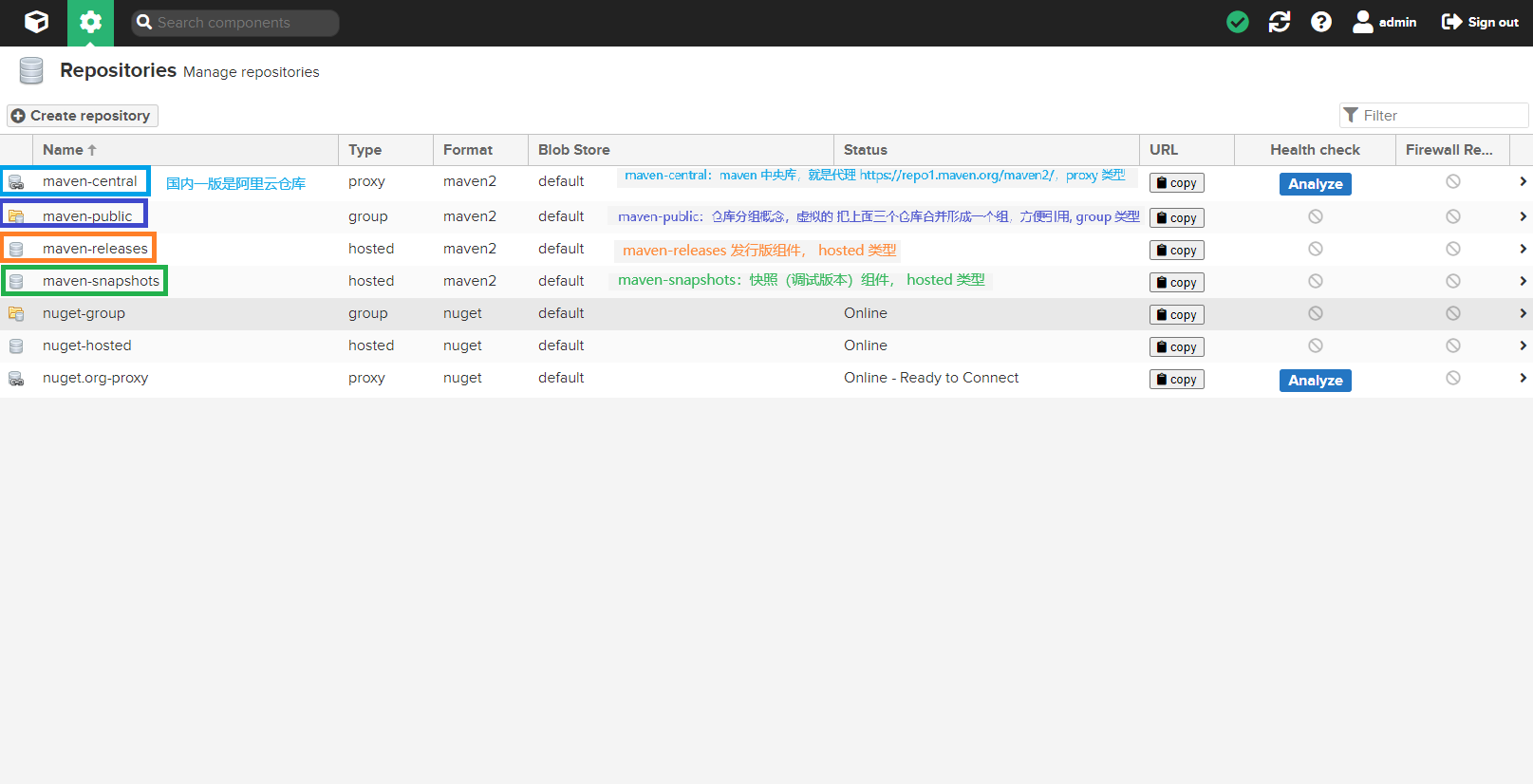Refresh the view with the refresh icon
The image size is (1533, 784).
[x=1280, y=22]
